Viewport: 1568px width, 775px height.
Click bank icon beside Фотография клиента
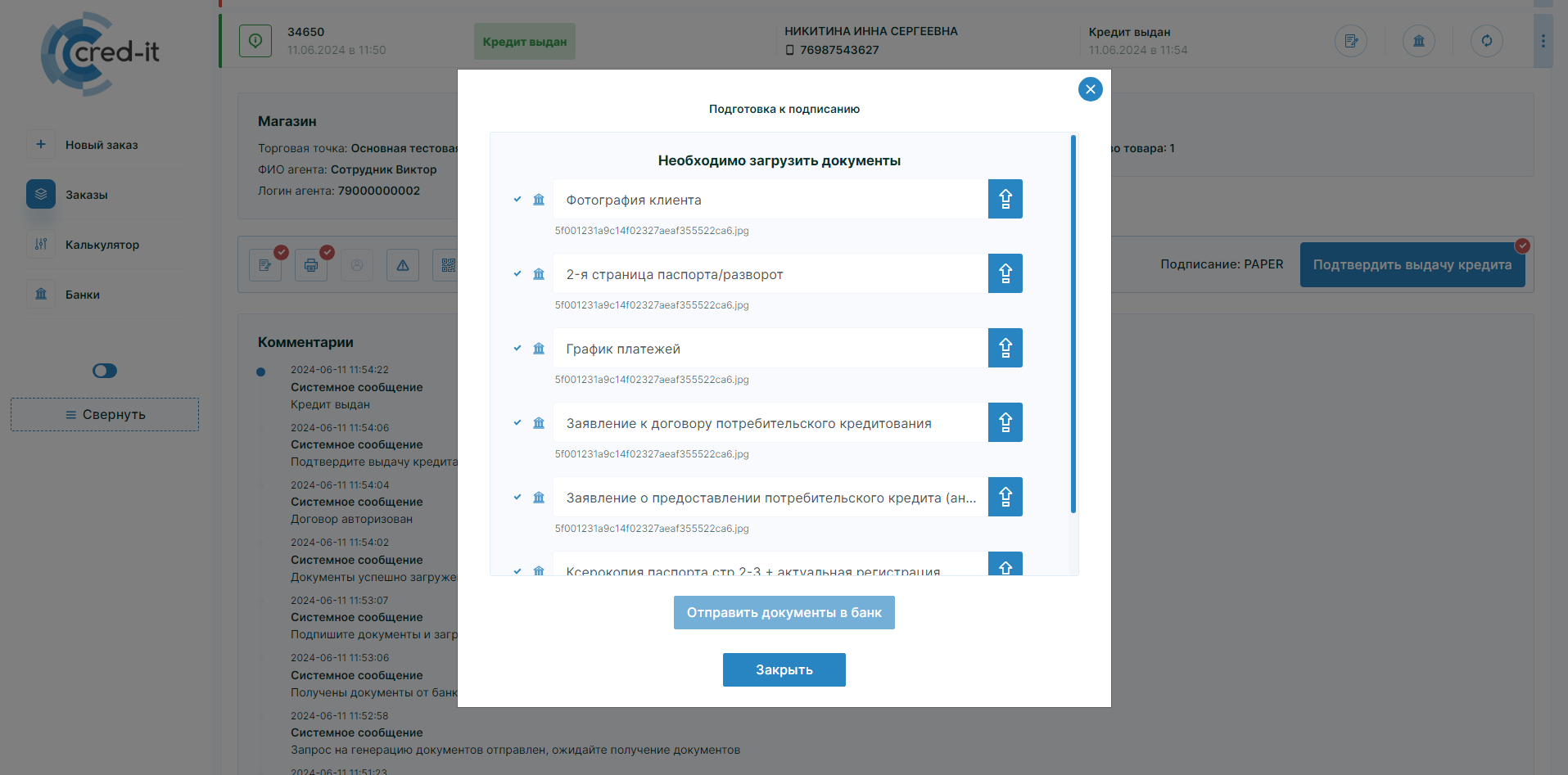tap(539, 200)
